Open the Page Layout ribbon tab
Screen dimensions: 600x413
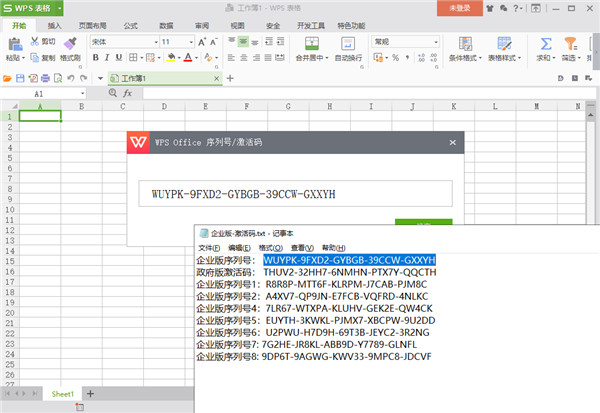[92, 26]
